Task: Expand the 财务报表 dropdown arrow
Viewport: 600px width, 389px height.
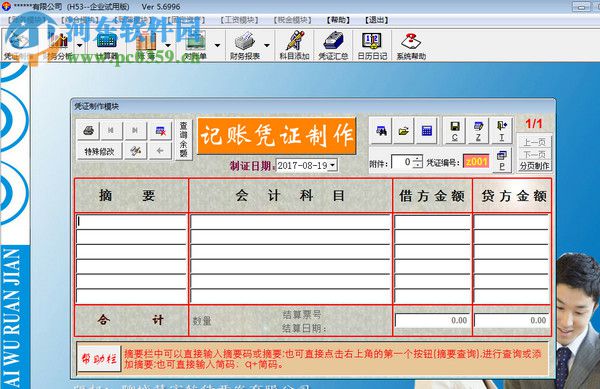Action: click(267, 46)
